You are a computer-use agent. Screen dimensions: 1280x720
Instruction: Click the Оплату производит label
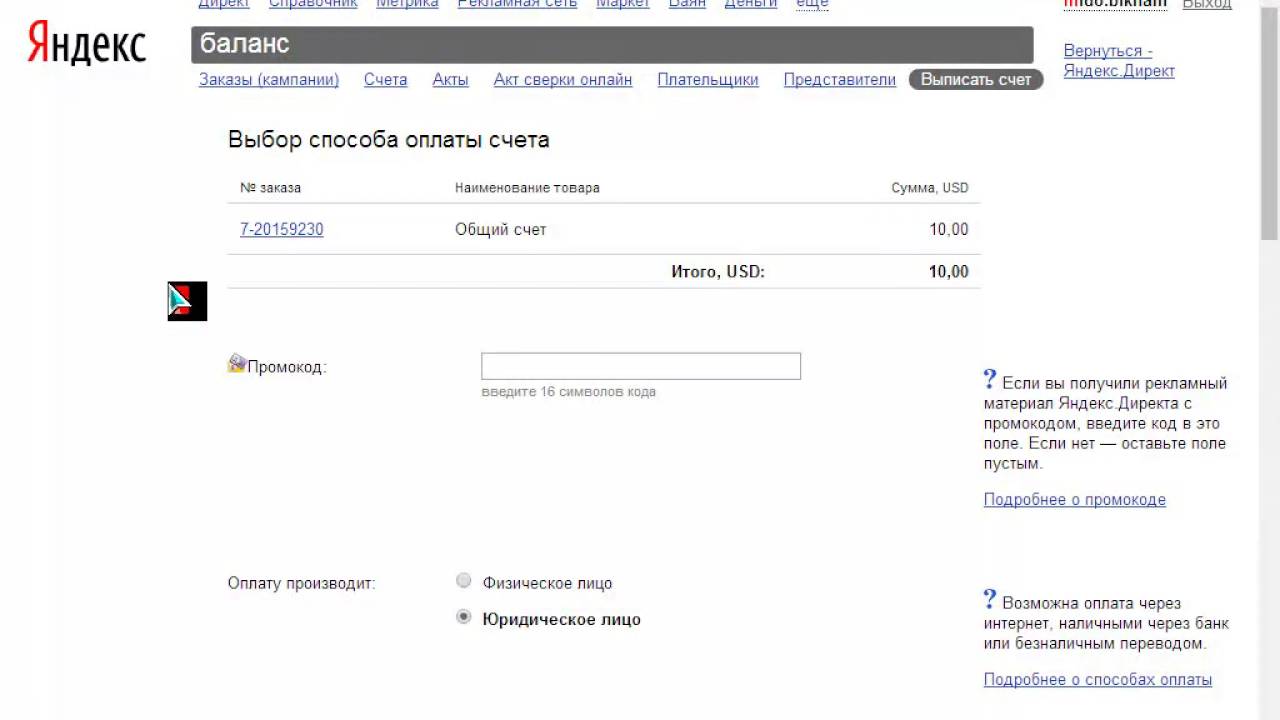point(302,583)
